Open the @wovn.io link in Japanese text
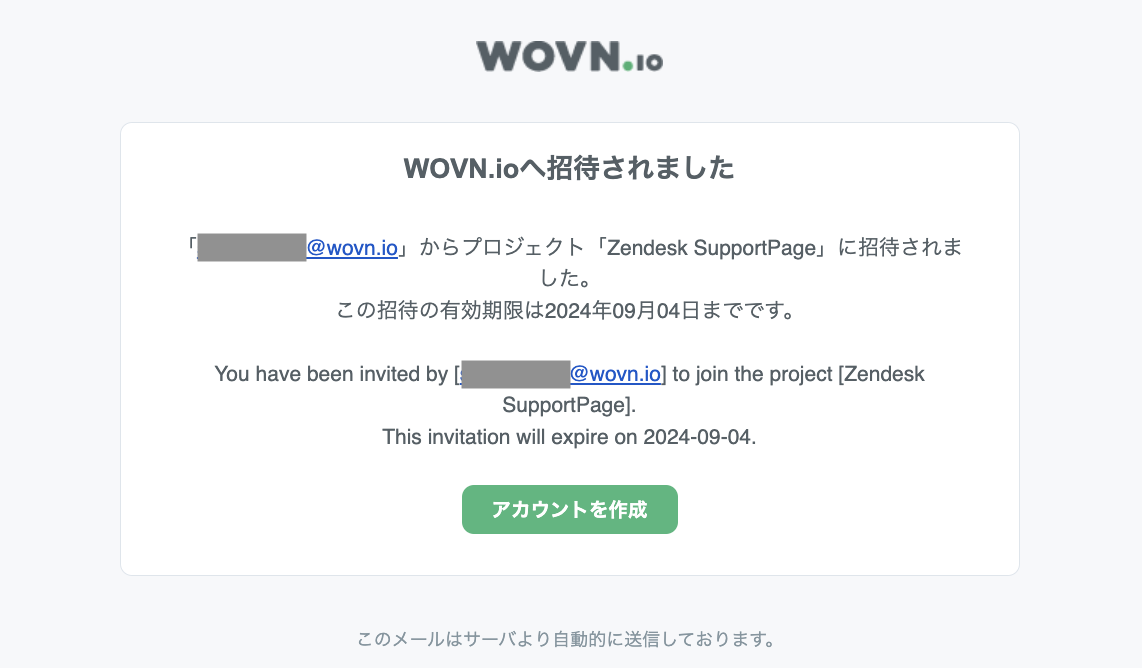Screen dimensions: 1142x668 point(352,248)
